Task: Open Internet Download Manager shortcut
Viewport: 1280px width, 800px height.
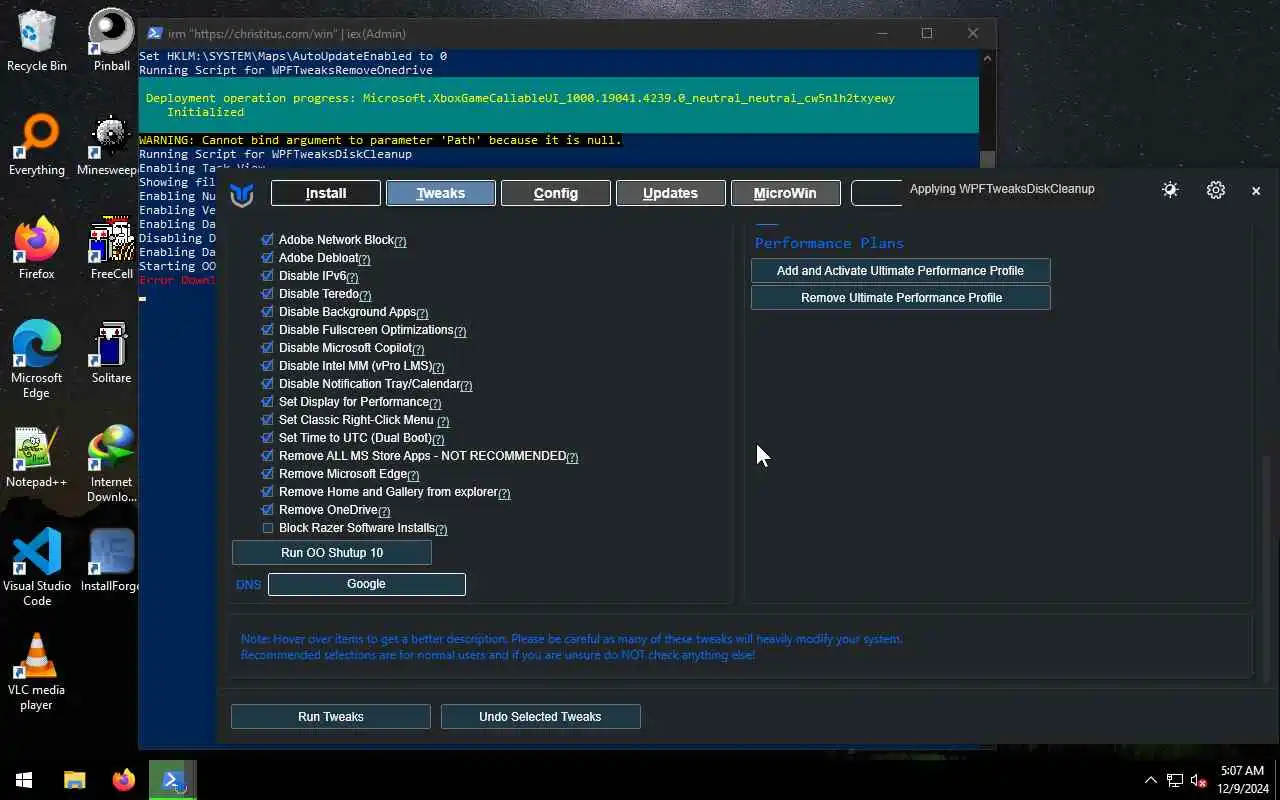Action: coord(111,463)
